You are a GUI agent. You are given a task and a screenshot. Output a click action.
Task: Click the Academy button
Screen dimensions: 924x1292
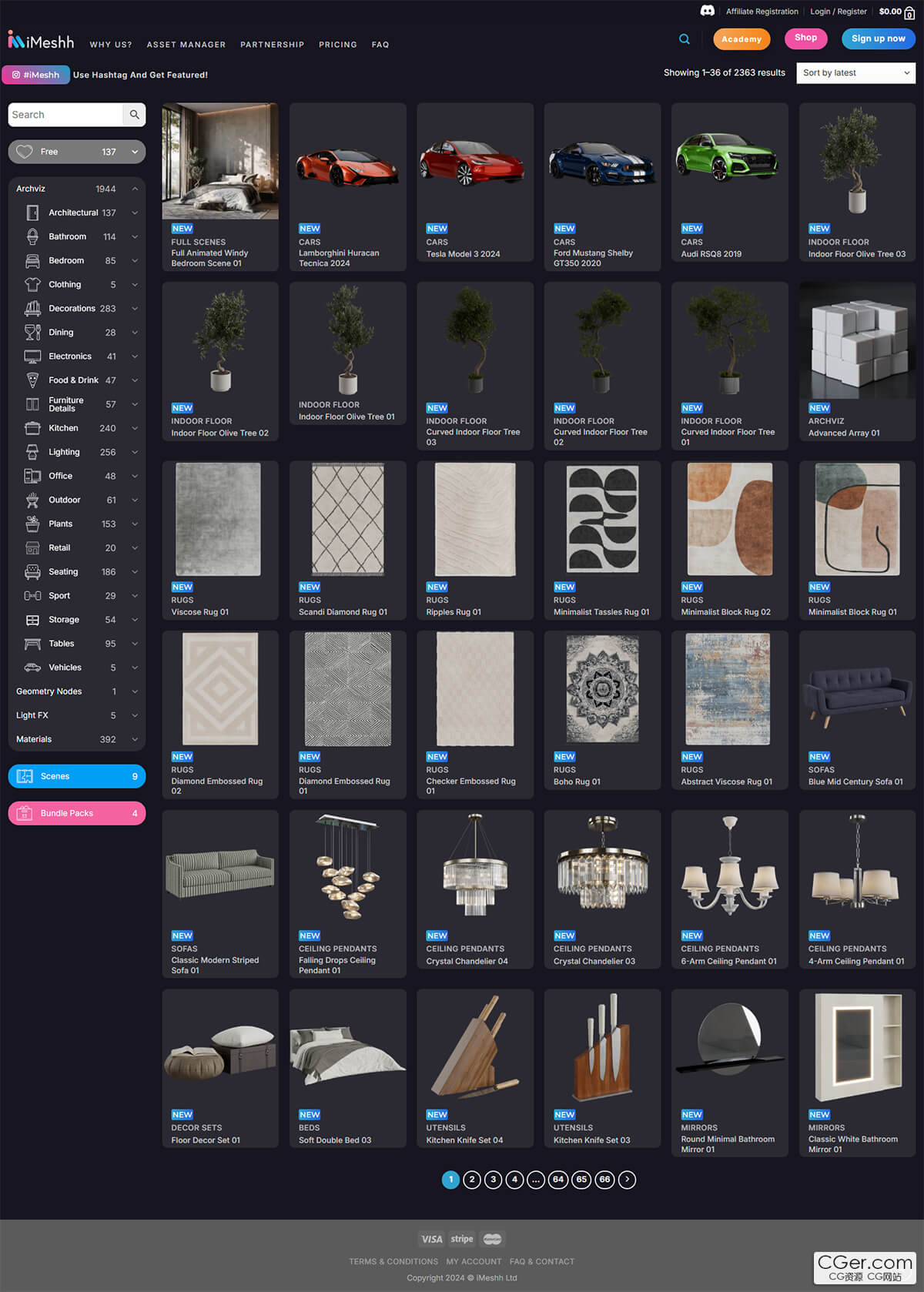(742, 39)
